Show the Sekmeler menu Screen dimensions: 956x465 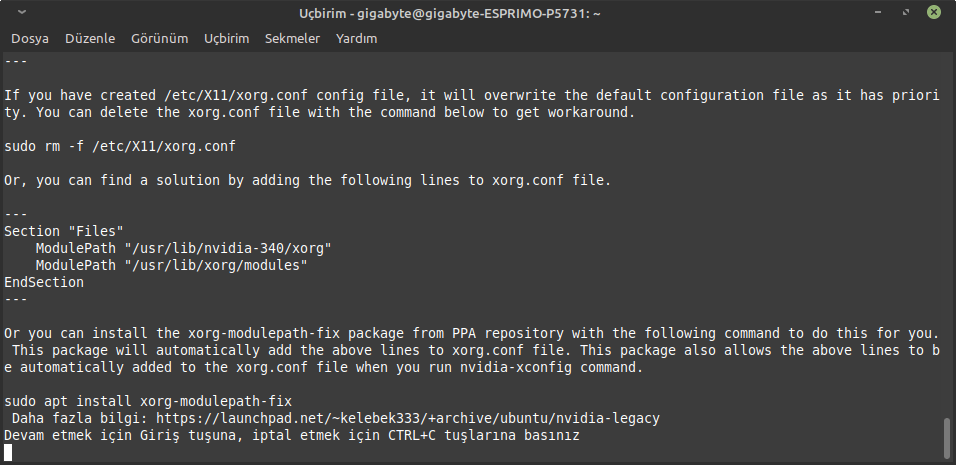292,39
